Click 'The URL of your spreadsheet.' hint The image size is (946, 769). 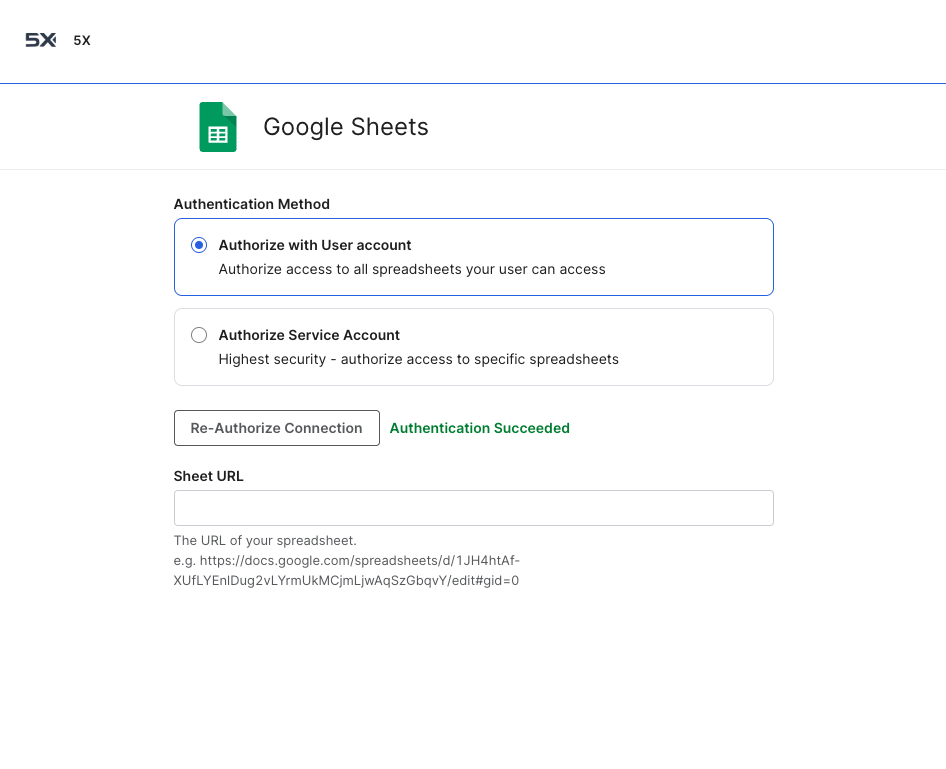[x=265, y=540]
